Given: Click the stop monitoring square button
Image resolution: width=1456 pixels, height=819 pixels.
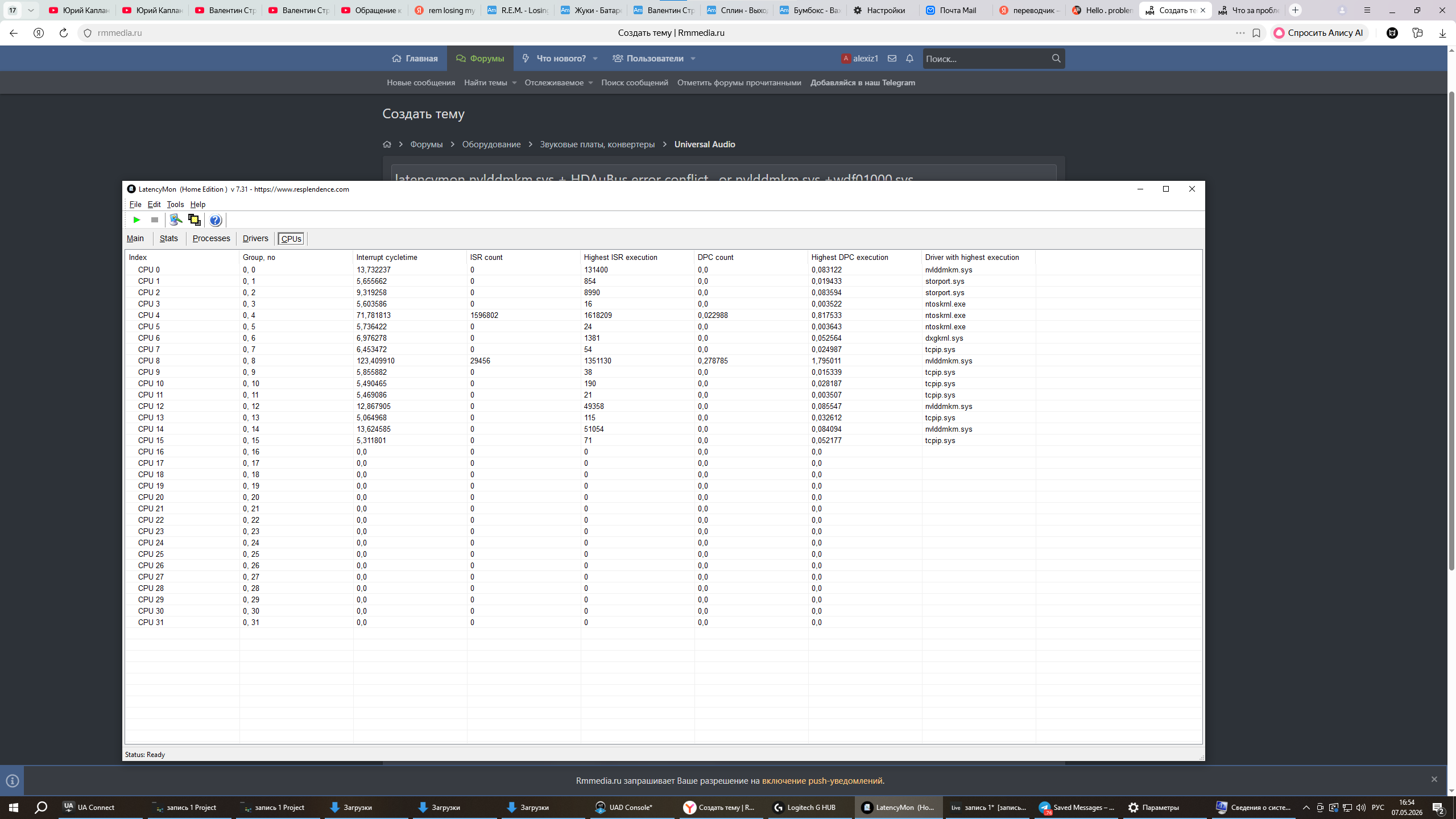Looking at the screenshot, I should click(154, 220).
